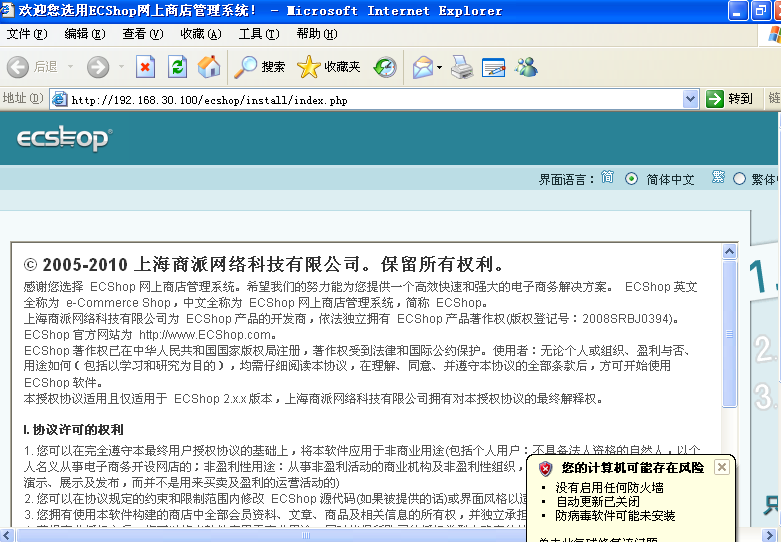Screen dimensions: 781x542
Task: Click the 没有启用任何防火墙 balloon item
Action: pyautogui.click(x=609, y=487)
